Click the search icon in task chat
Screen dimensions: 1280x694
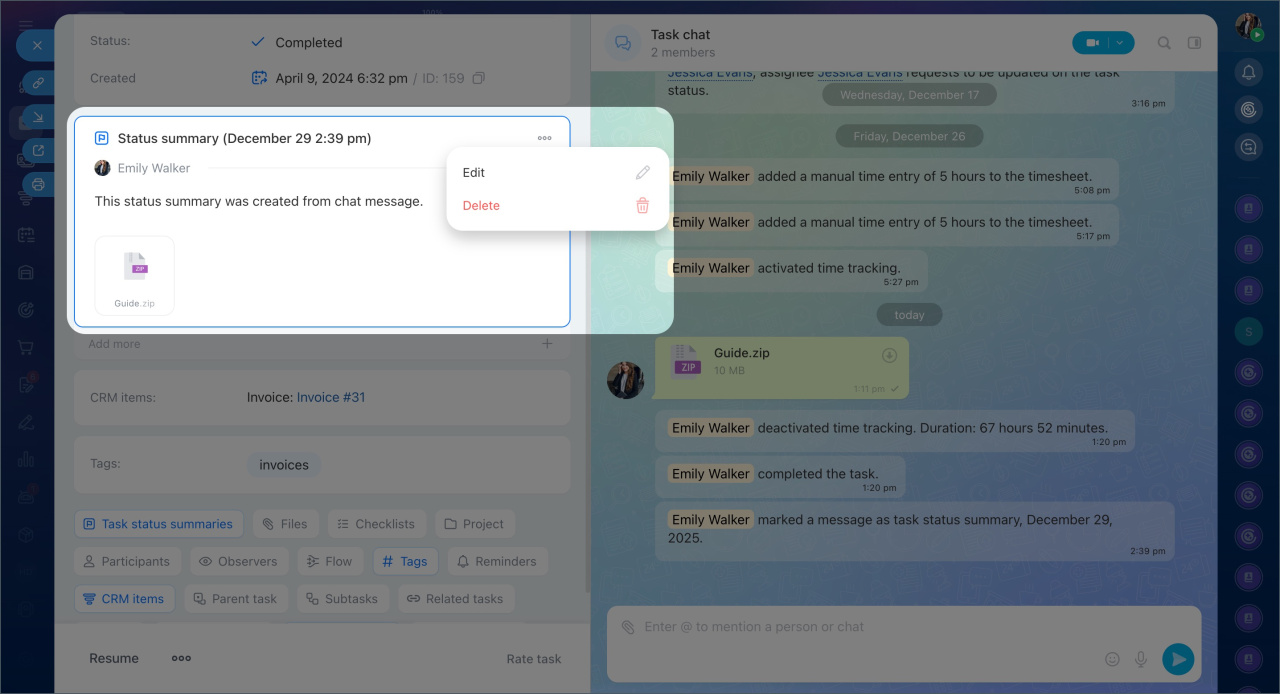pos(1164,43)
